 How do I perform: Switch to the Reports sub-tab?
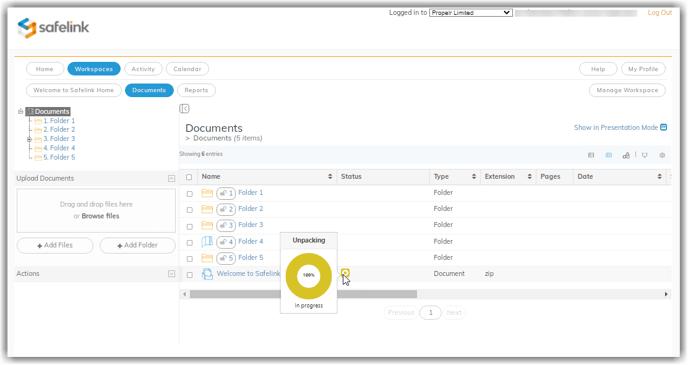[196, 90]
